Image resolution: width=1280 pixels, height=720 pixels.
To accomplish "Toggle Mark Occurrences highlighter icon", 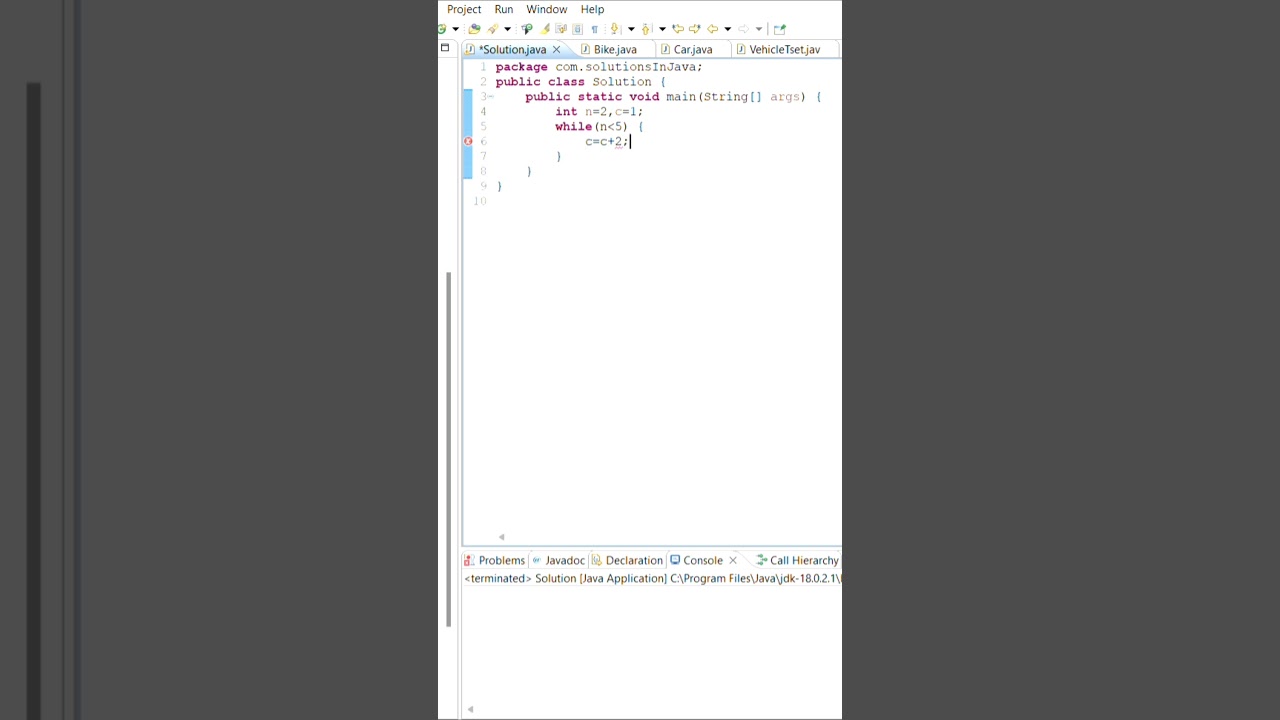I will point(545,29).
